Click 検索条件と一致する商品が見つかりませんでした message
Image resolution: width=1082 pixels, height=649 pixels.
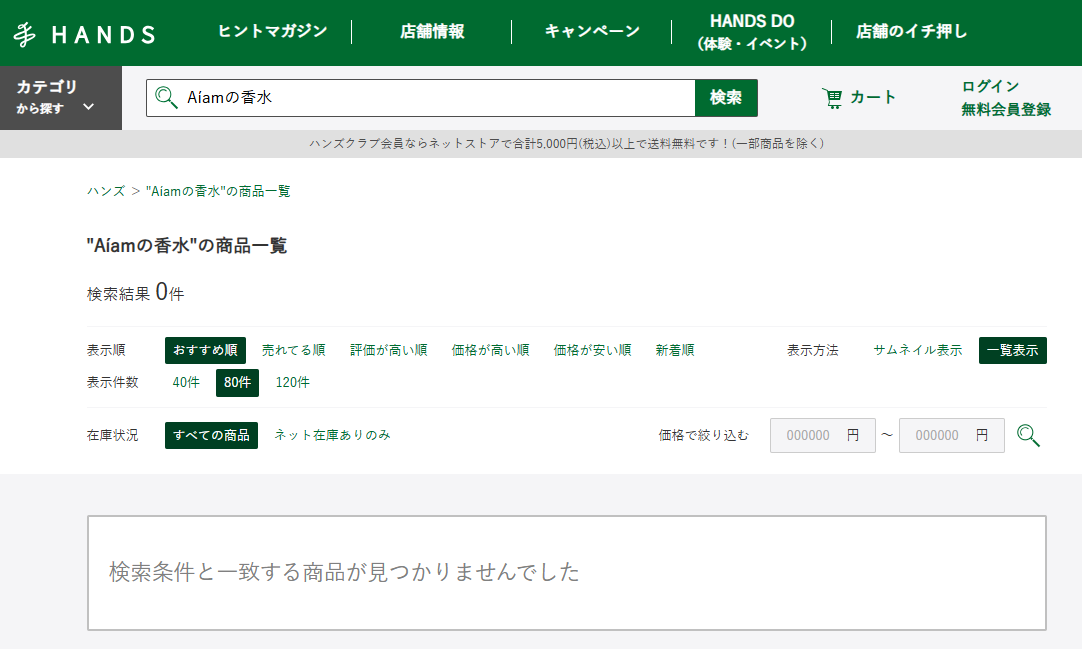[344, 572]
